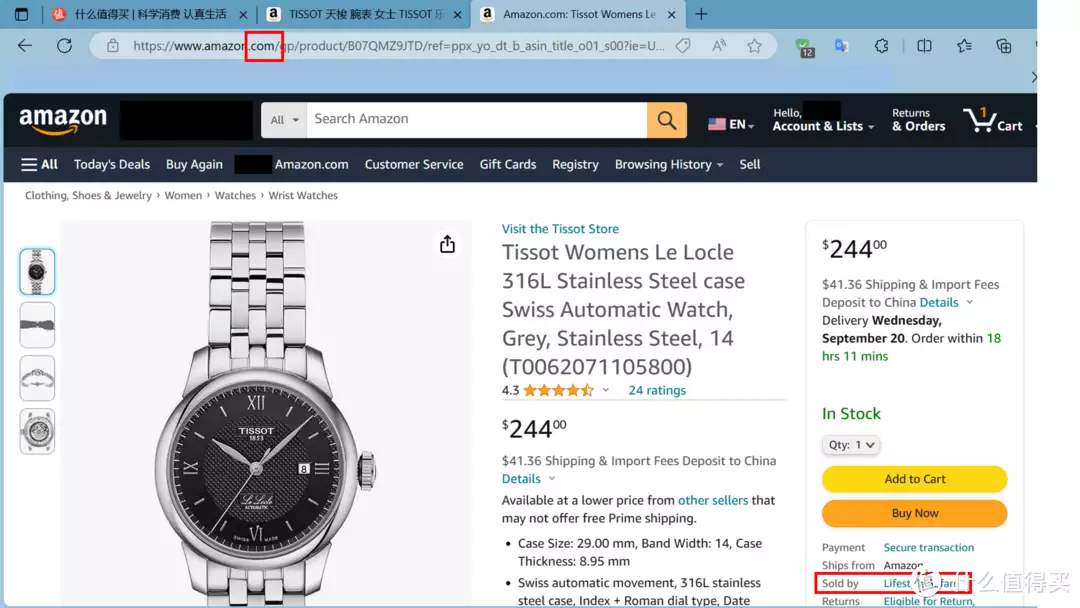Open Buy Again
Viewport: 1080px width, 608px height.
[x=194, y=165]
